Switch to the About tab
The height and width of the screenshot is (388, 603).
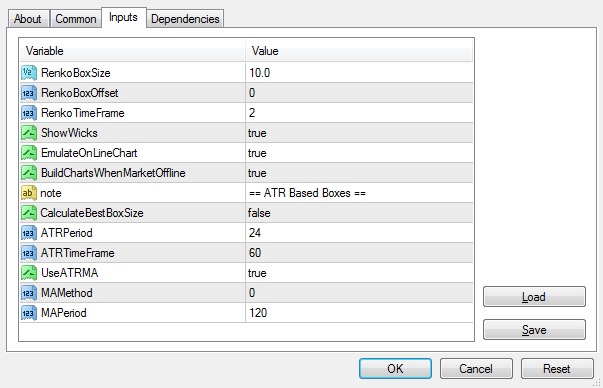tap(28, 19)
